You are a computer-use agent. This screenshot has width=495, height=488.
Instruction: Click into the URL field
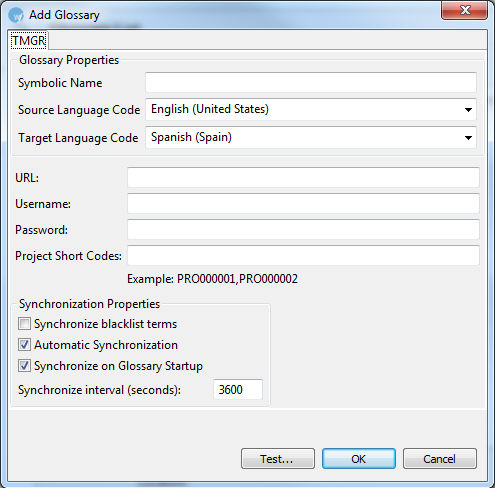pyautogui.click(x=303, y=177)
